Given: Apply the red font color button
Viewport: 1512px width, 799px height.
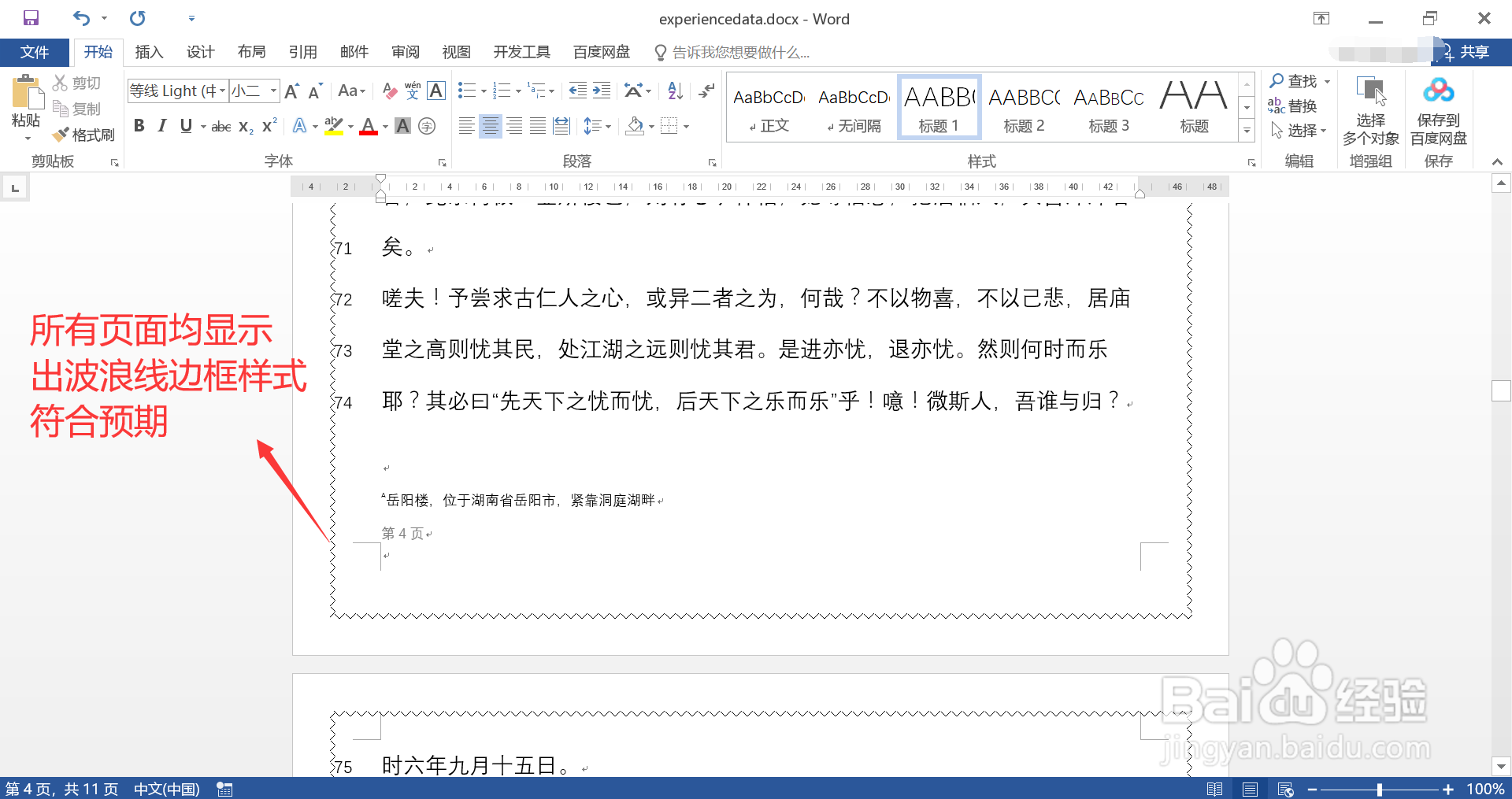Looking at the screenshot, I should 369,126.
